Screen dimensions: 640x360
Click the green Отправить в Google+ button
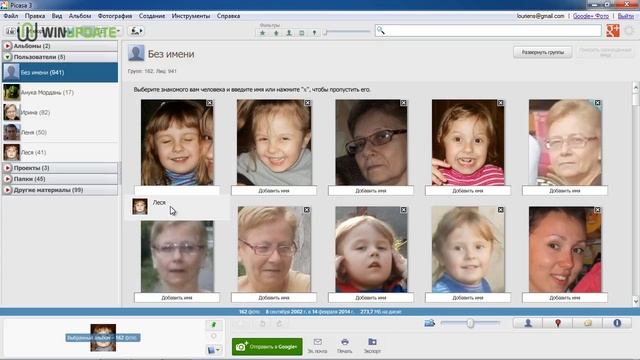point(267,347)
